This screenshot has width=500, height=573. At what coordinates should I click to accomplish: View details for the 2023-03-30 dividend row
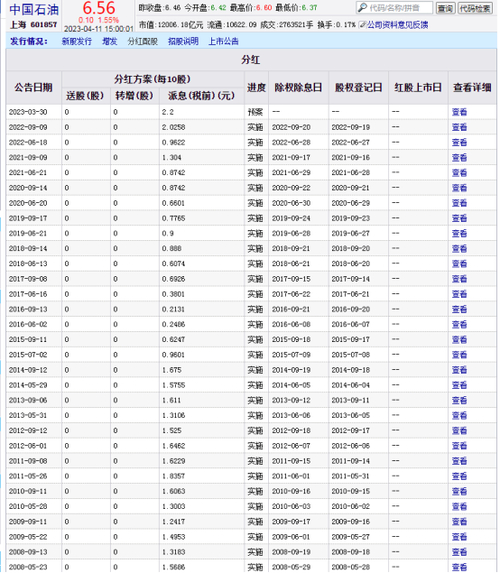459,112
